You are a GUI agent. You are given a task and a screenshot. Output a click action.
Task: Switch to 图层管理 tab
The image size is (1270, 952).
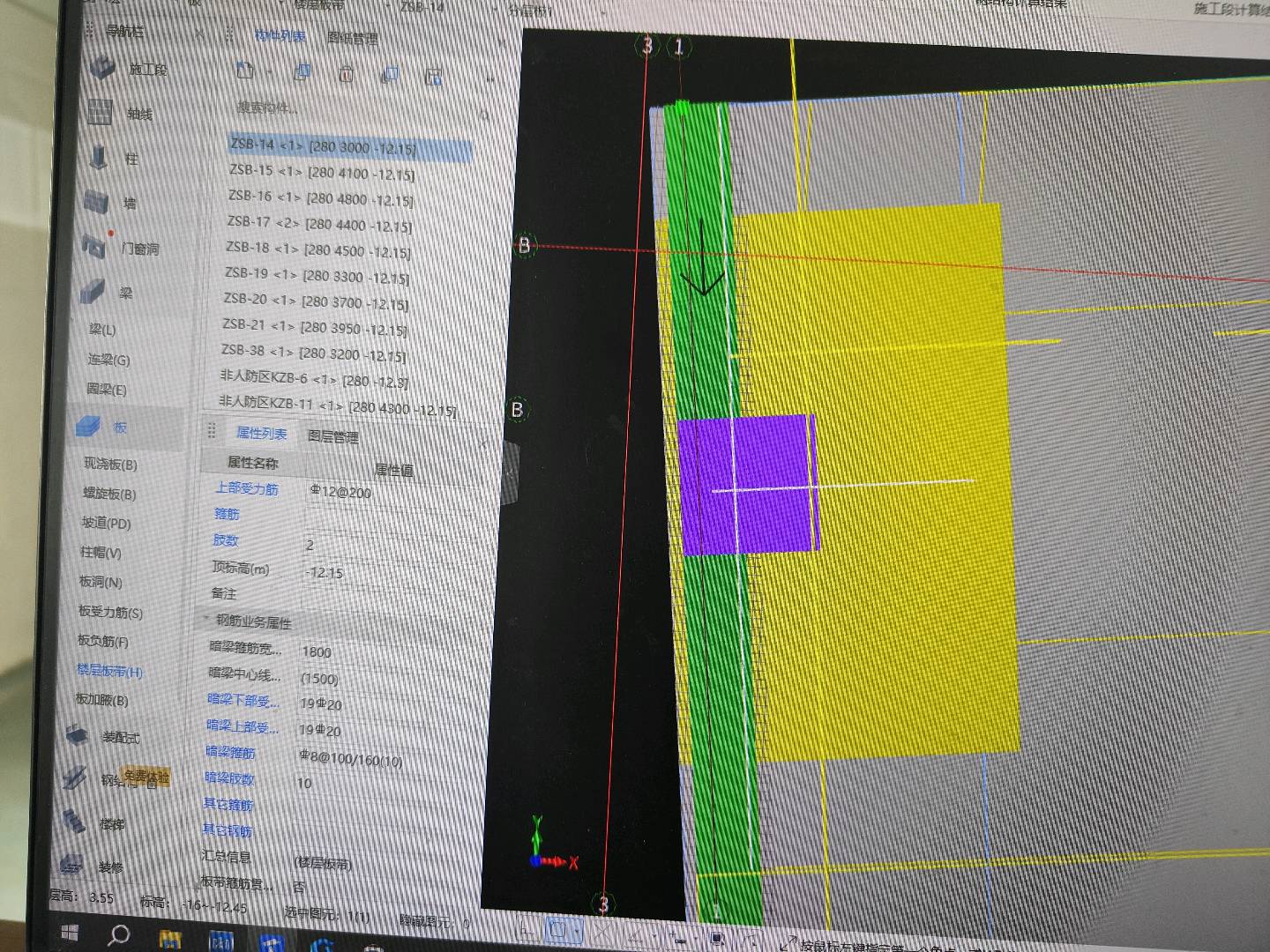[x=332, y=436]
